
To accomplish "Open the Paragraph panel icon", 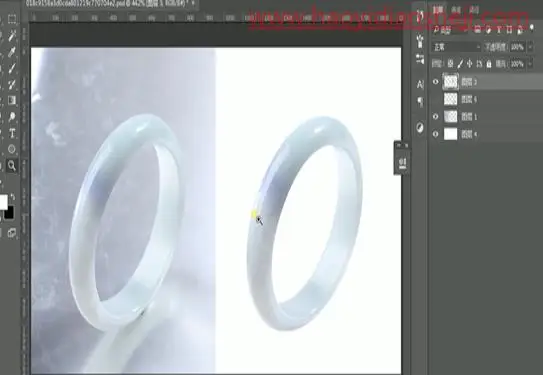I will (420, 102).
